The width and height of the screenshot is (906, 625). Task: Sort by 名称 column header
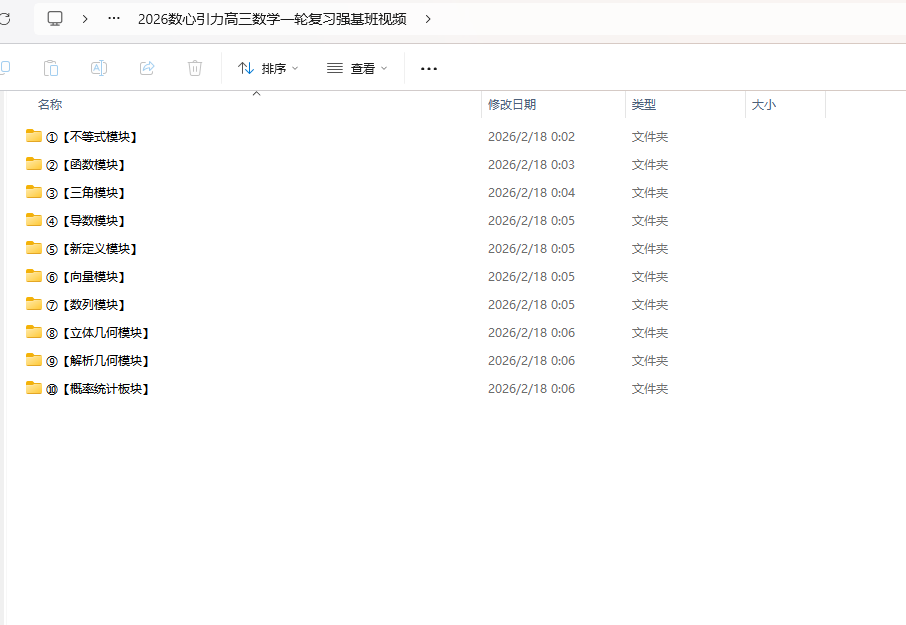[x=50, y=105]
